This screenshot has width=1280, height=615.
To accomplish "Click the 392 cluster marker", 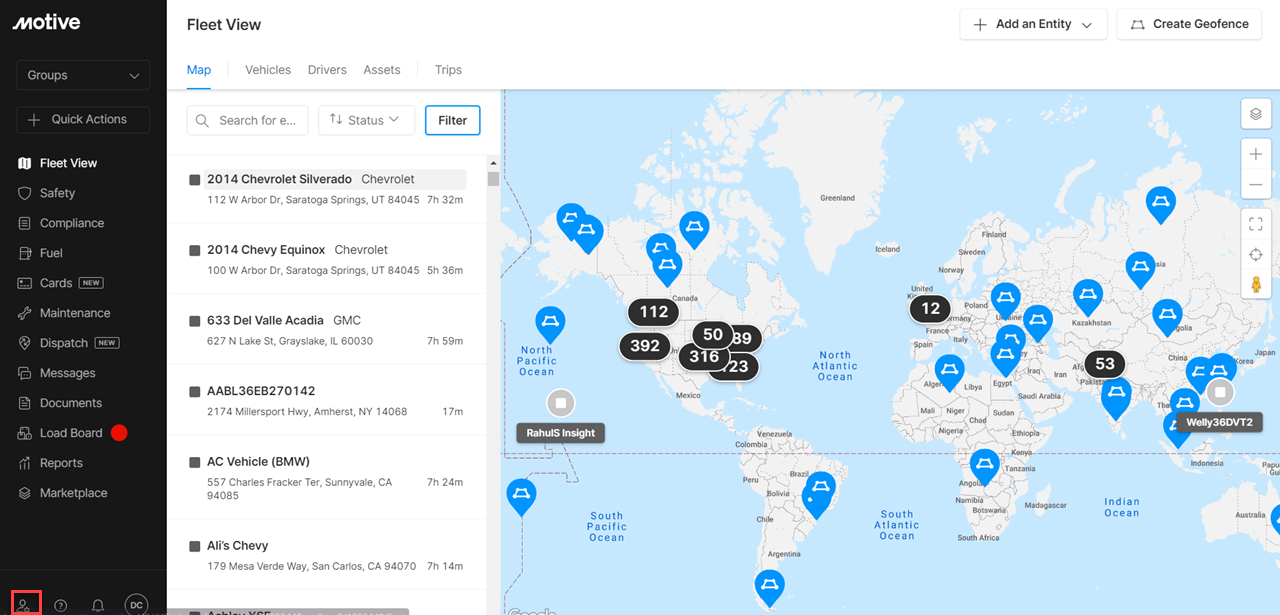I will coord(645,346).
